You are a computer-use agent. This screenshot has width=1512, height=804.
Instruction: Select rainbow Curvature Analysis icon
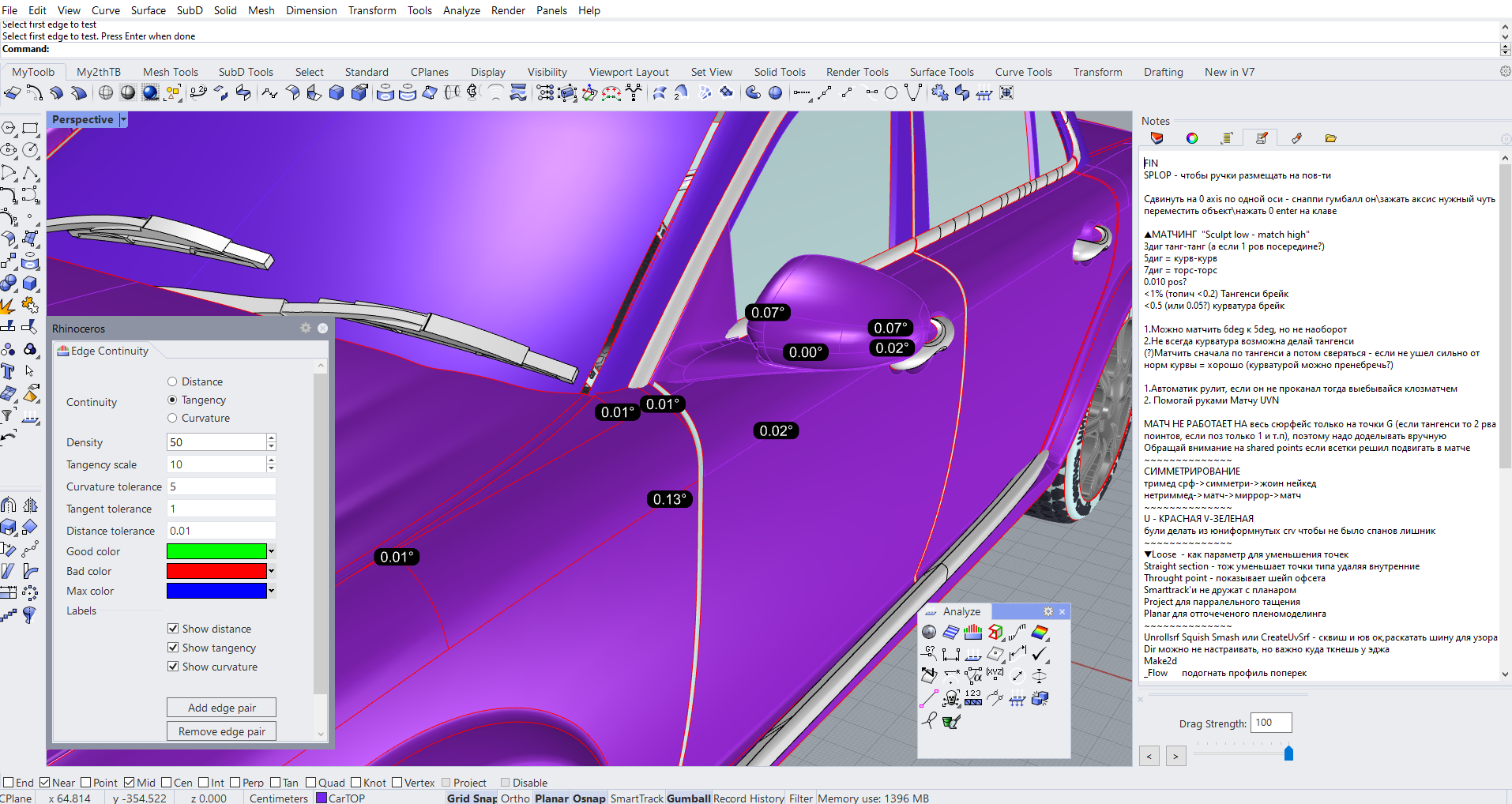1040,632
